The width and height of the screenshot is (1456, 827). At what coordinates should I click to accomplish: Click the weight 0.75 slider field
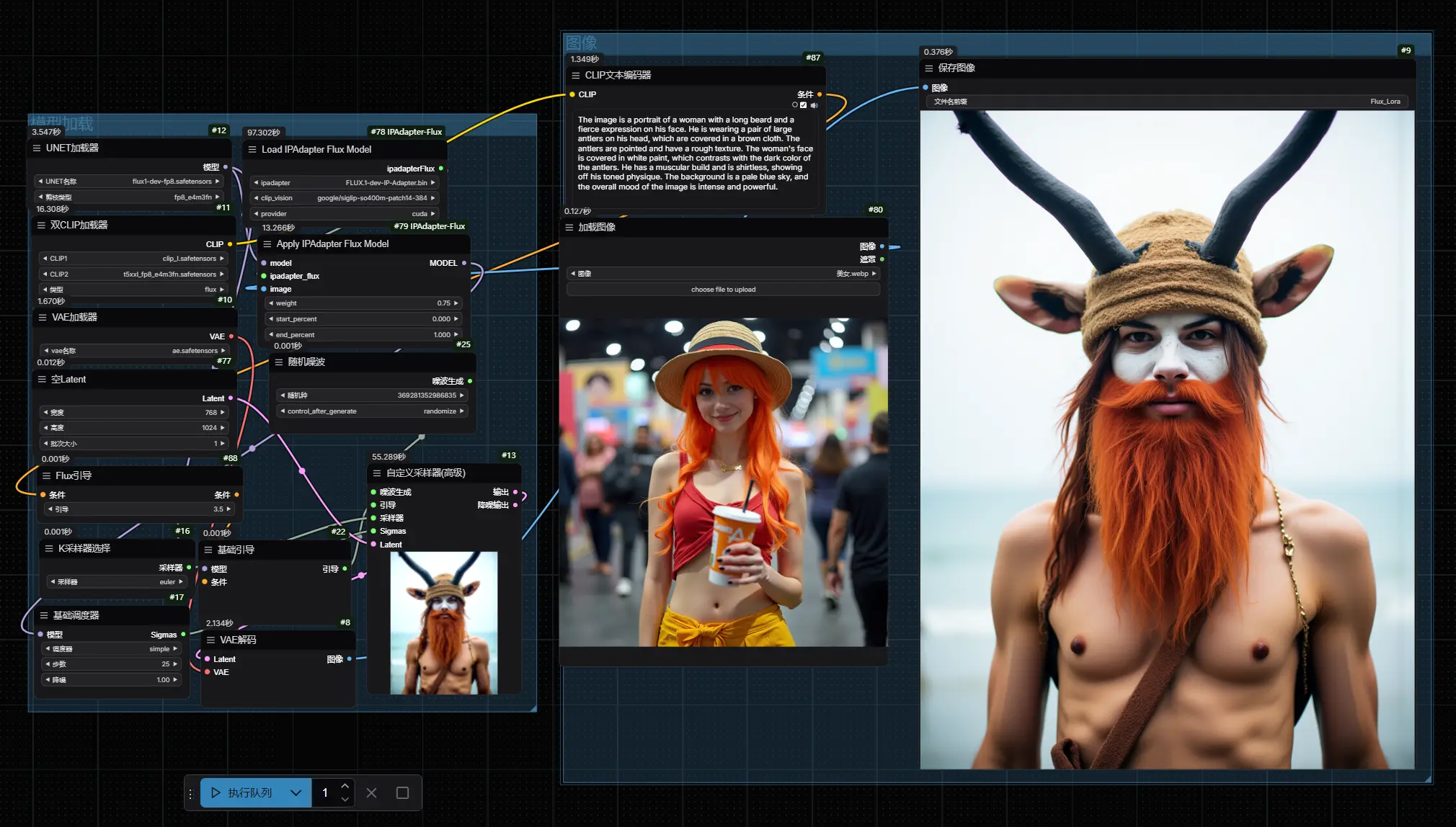click(x=363, y=303)
